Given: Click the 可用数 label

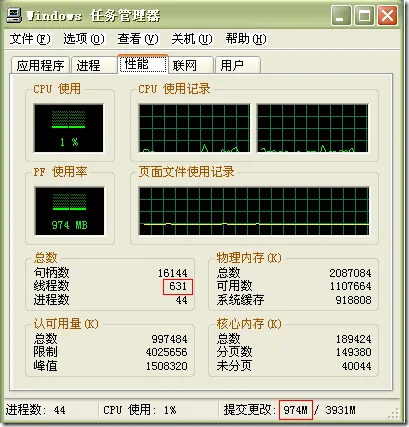Looking at the screenshot, I should pos(234,286).
